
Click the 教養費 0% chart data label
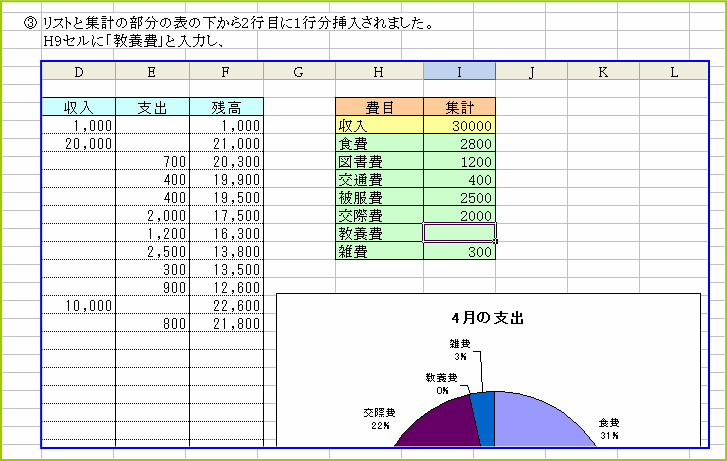(x=442, y=384)
